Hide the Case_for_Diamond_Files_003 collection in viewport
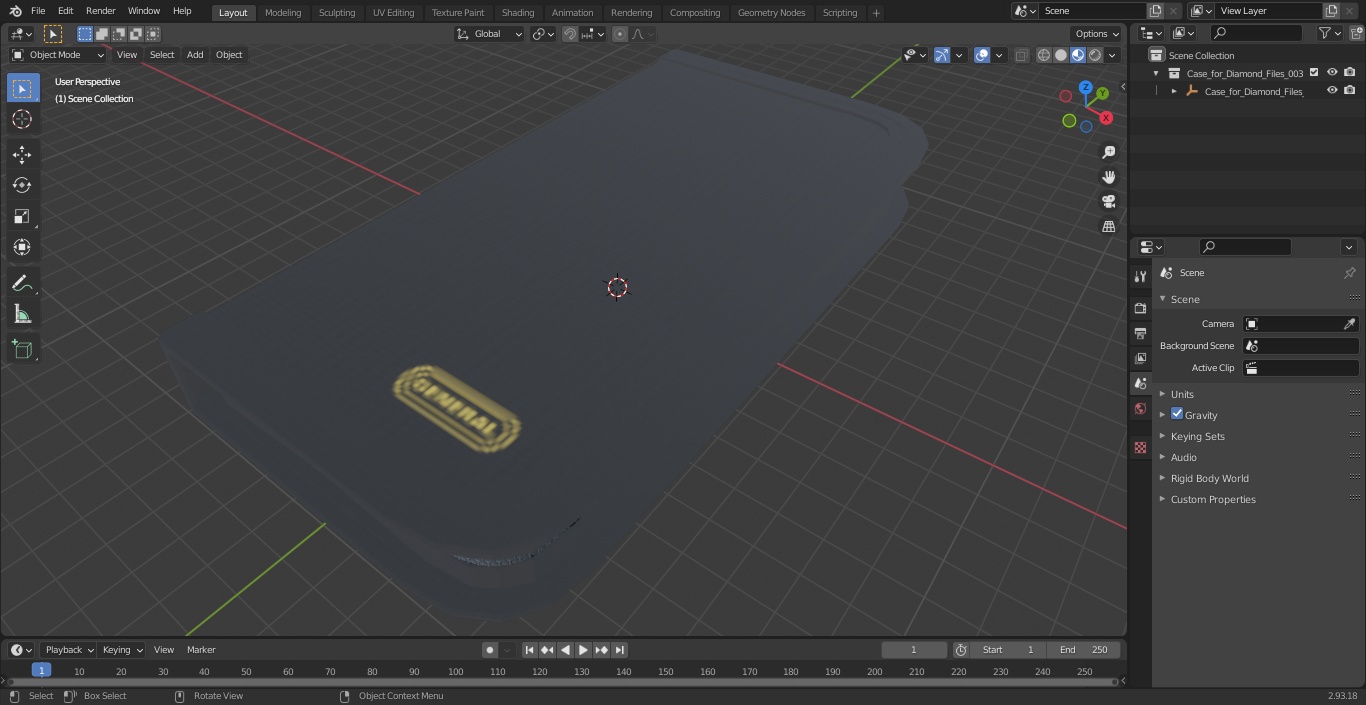The height and width of the screenshot is (705, 1366). pos(1332,73)
